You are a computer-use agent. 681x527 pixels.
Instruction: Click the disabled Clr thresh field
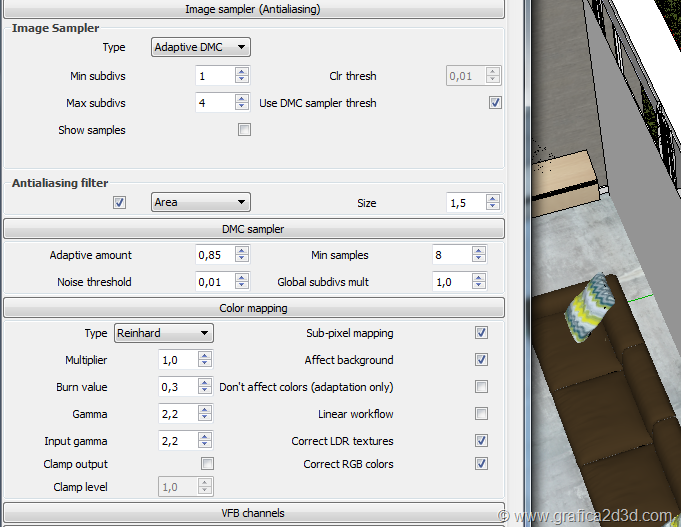(x=466, y=76)
